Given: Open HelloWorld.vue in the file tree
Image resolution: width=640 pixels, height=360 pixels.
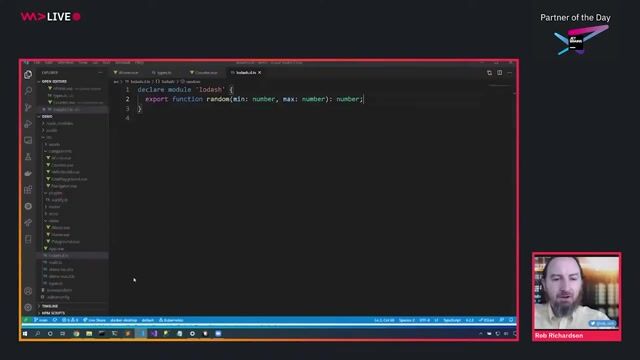Looking at the screenshot, I should tap(64, 172).
